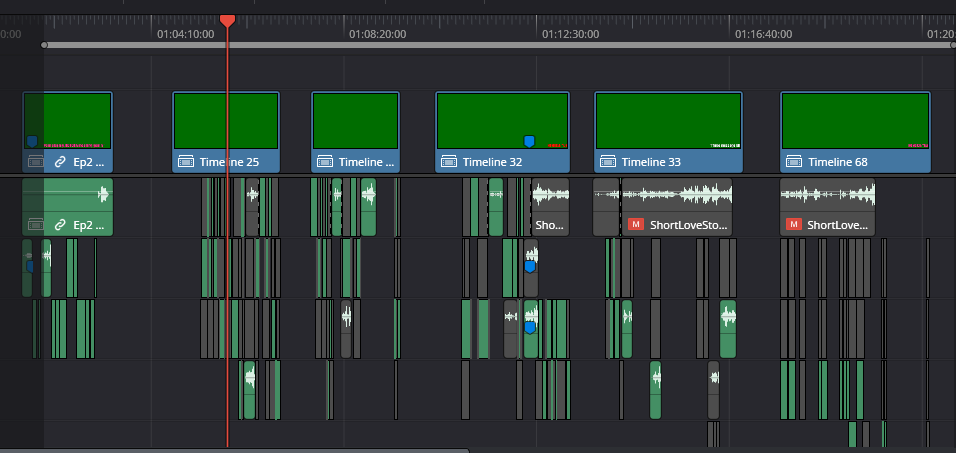This screenshot has height=453, width=956.
Task: Click the compound clip icon on Timeline 32
Action: pyautogui.click(x=449, y=162)
